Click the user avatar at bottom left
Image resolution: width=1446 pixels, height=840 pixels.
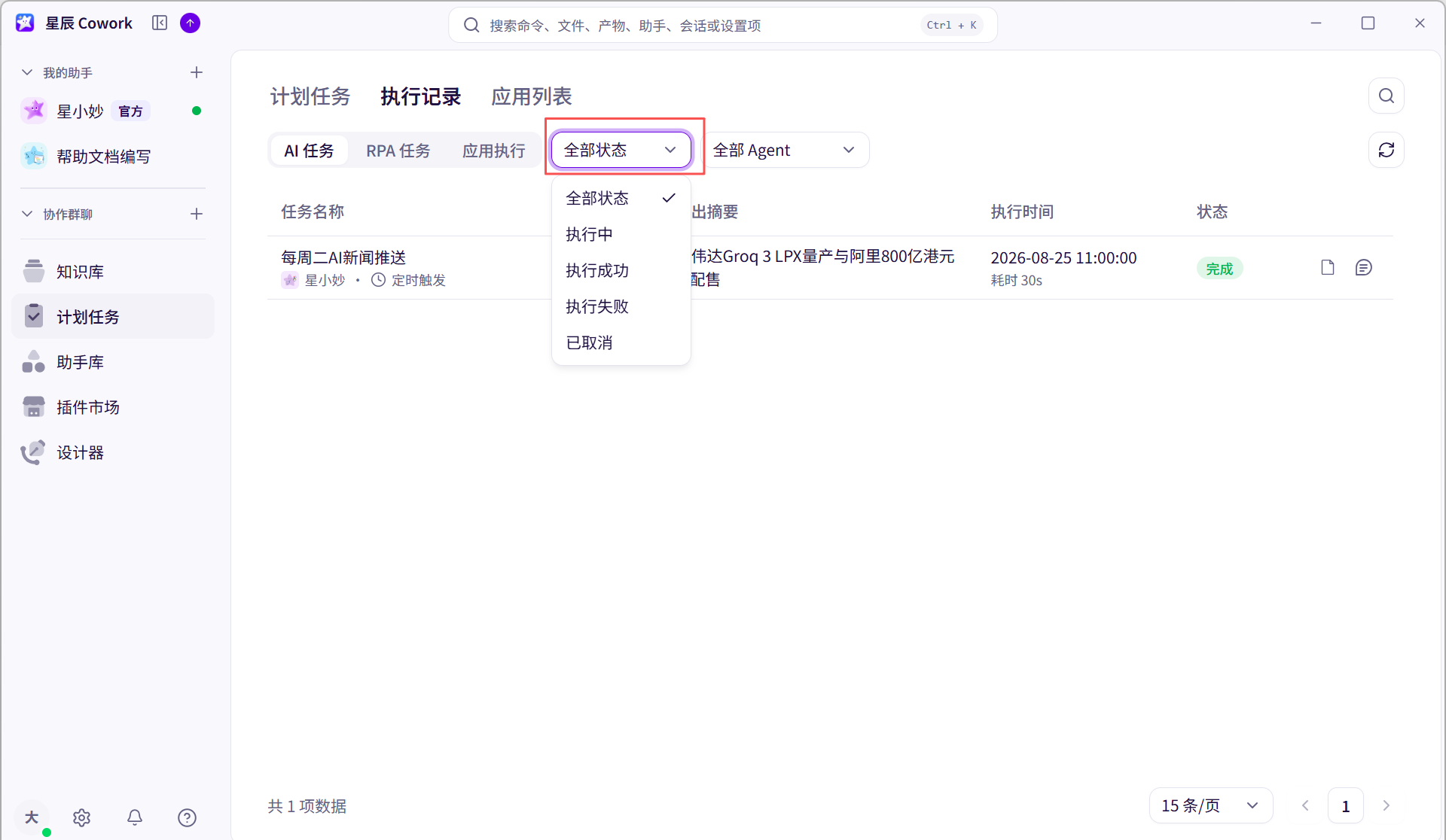[x=32, y=817]
